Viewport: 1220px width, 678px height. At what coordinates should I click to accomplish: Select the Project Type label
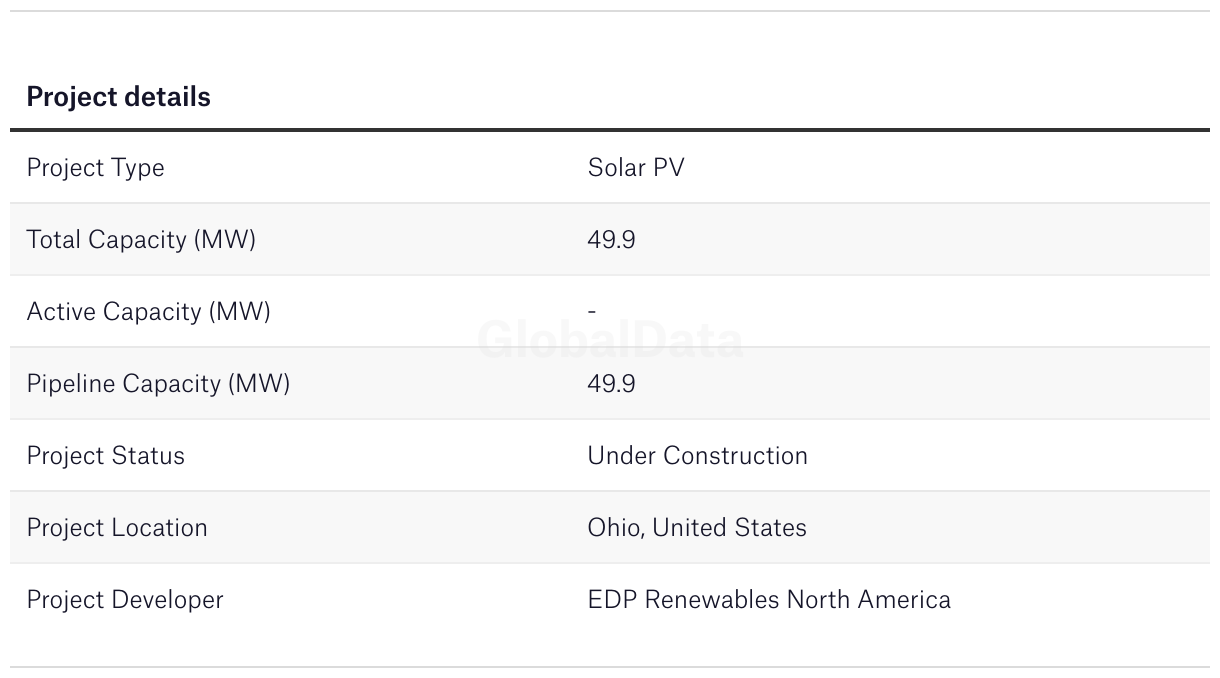95,168
